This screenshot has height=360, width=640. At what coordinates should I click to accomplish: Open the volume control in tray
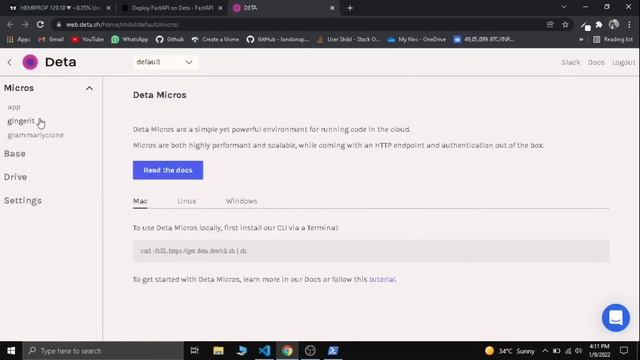578,351
